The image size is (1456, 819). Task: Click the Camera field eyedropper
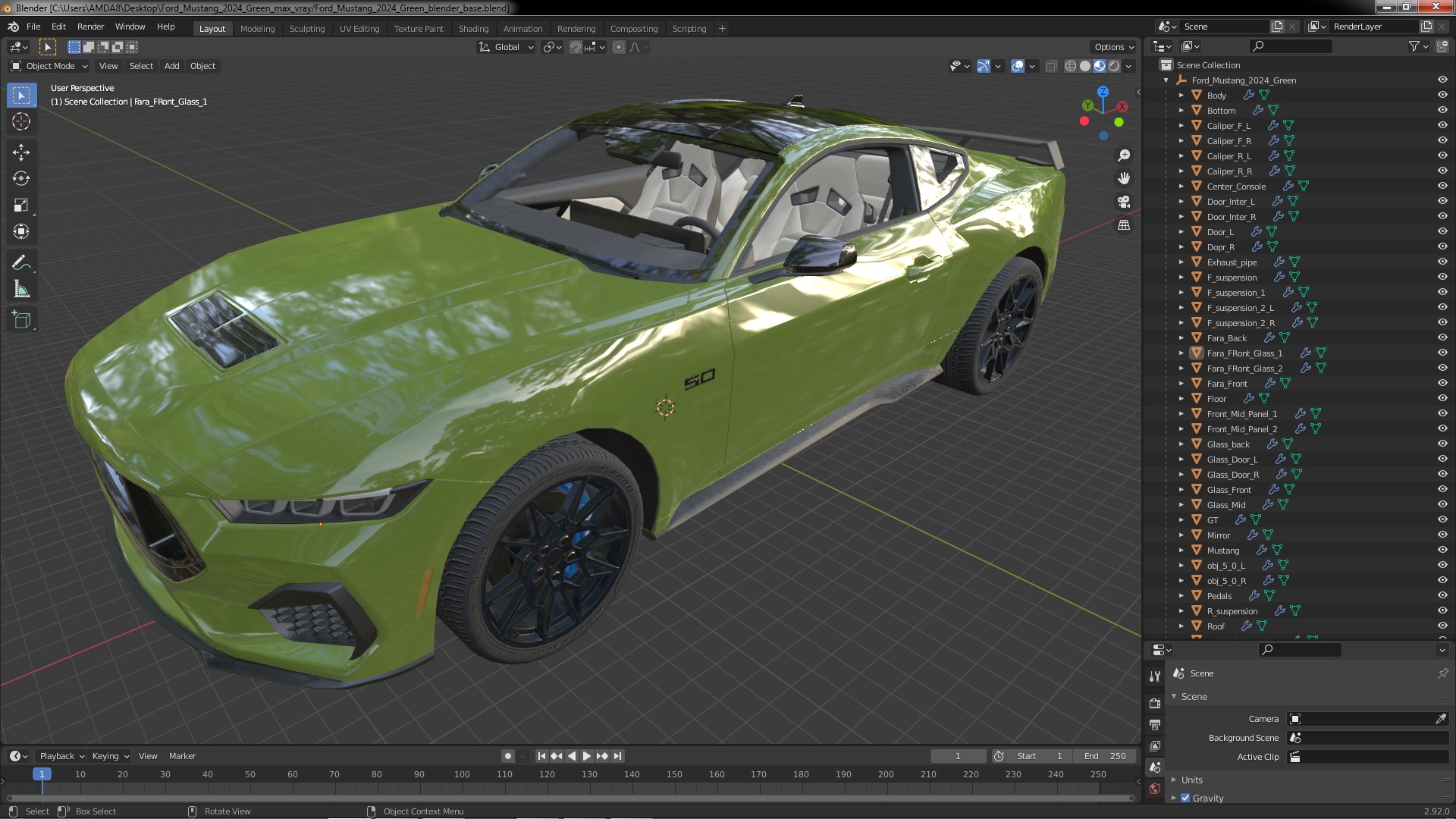1441,719
